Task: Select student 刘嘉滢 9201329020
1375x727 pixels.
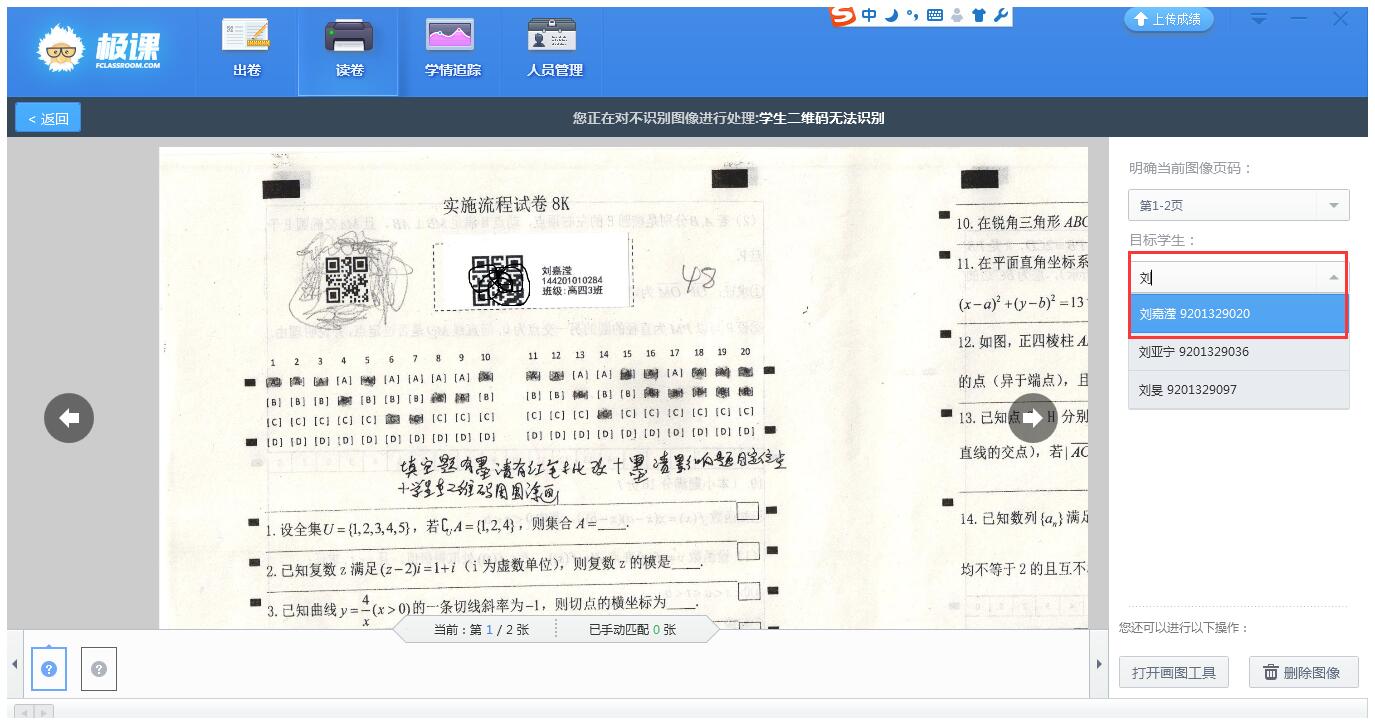Action: (1238, 313)
